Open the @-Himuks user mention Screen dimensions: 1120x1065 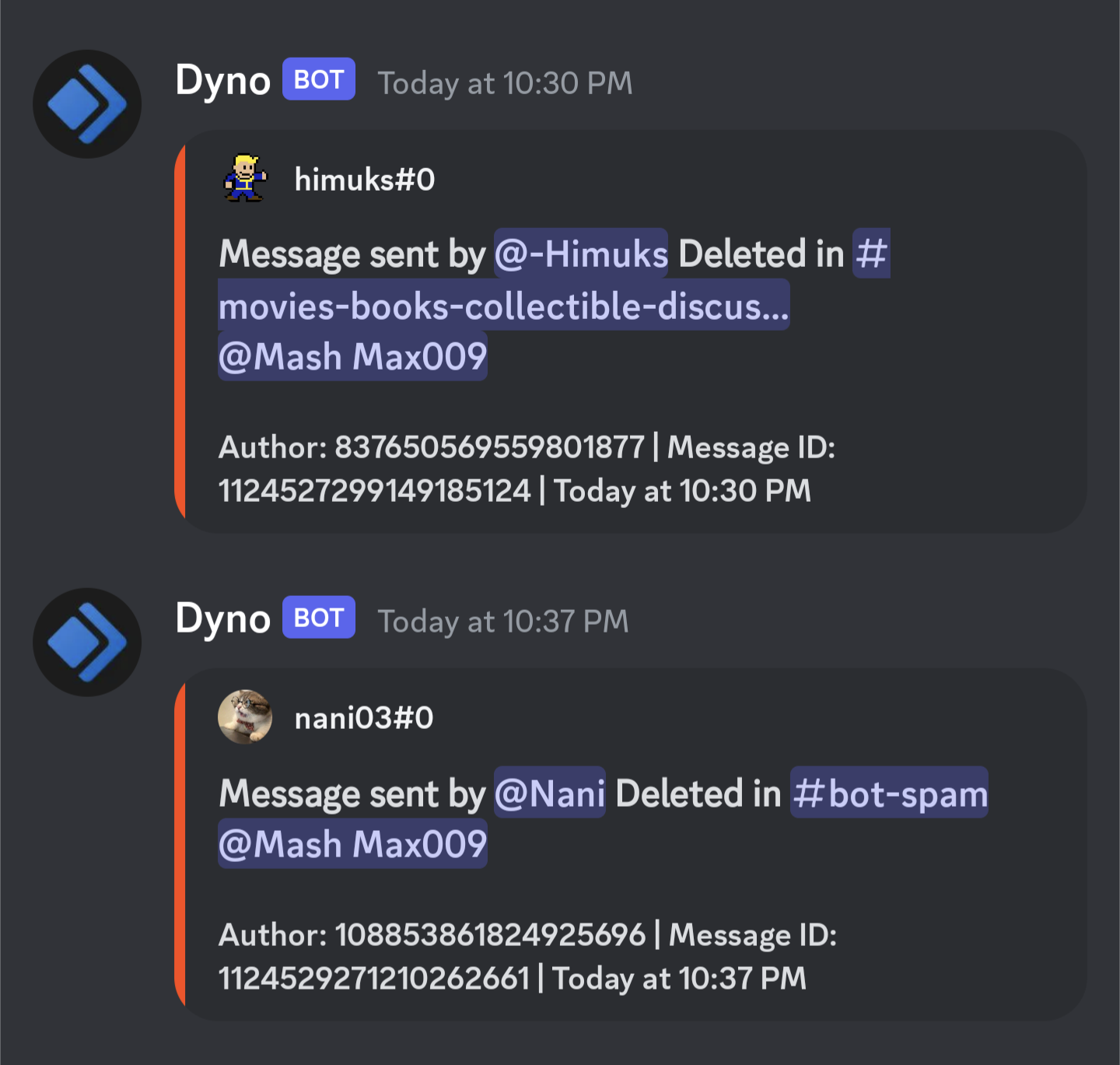coord(581,254)
